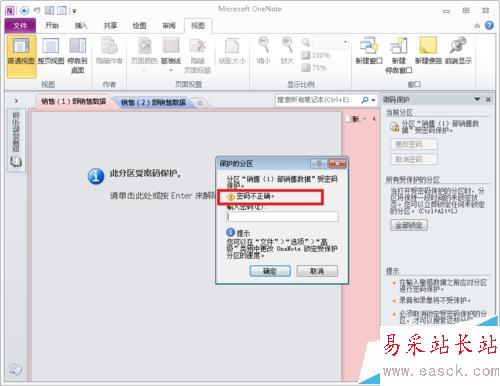Click the Undo arrow in quick access toolbar
Viewport: 500px width, 386px height.
pos(37,11)
